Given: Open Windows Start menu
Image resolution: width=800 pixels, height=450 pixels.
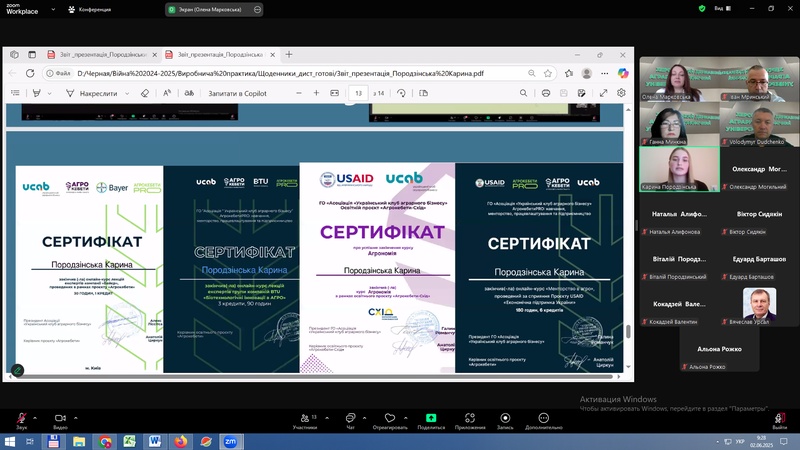Looking at the screenshot, I should pos(10,442).
